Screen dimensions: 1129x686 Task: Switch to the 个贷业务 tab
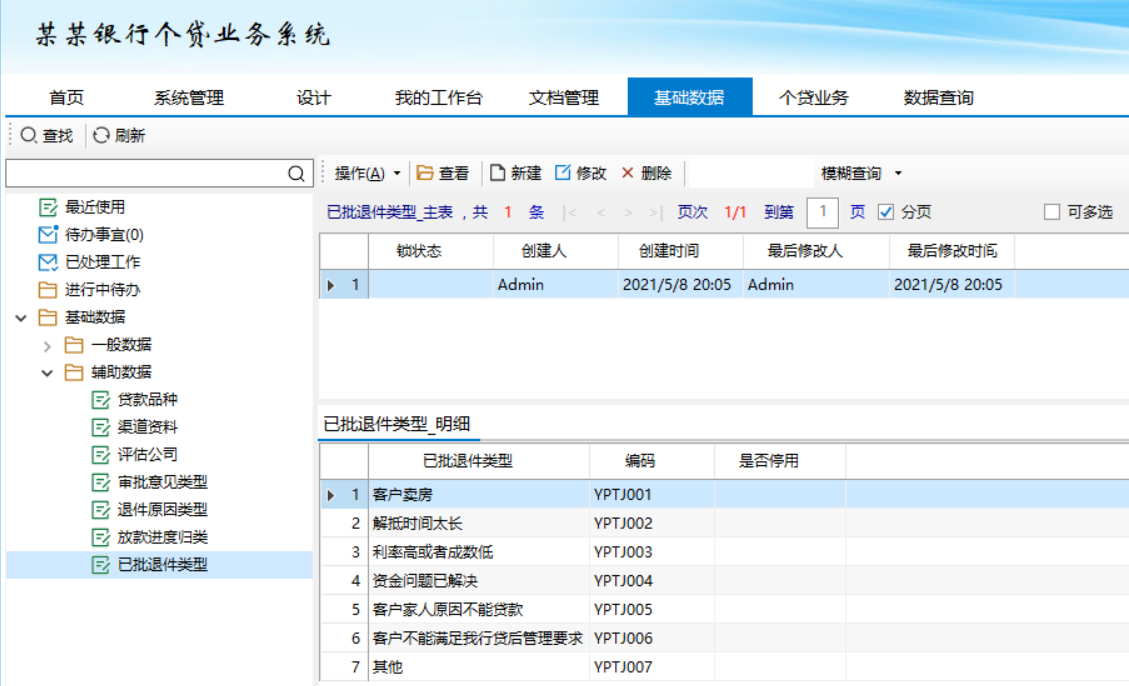pyautogui.click(x=813, y=98)
